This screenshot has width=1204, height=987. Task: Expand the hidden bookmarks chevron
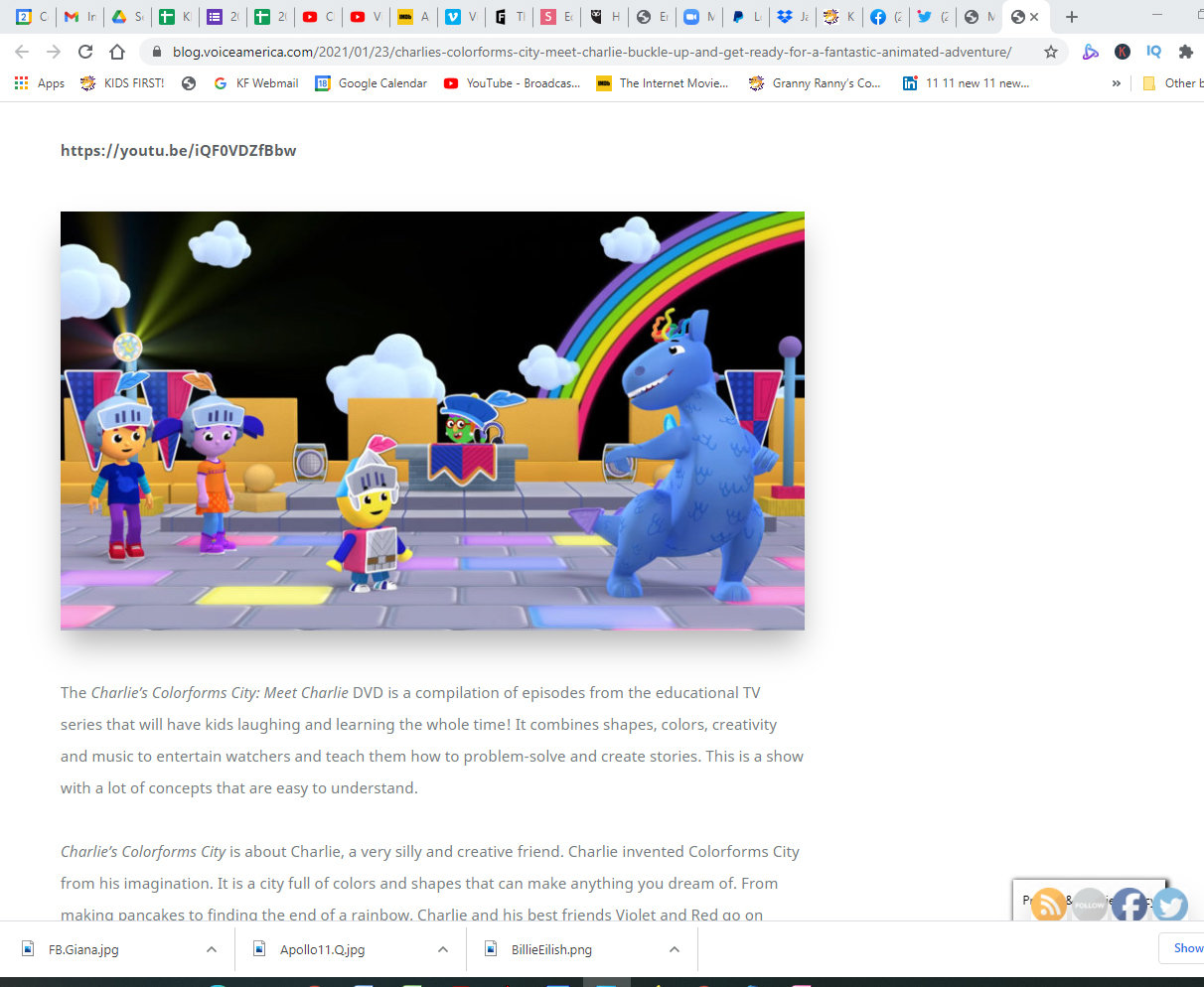tap(1117, 83)
